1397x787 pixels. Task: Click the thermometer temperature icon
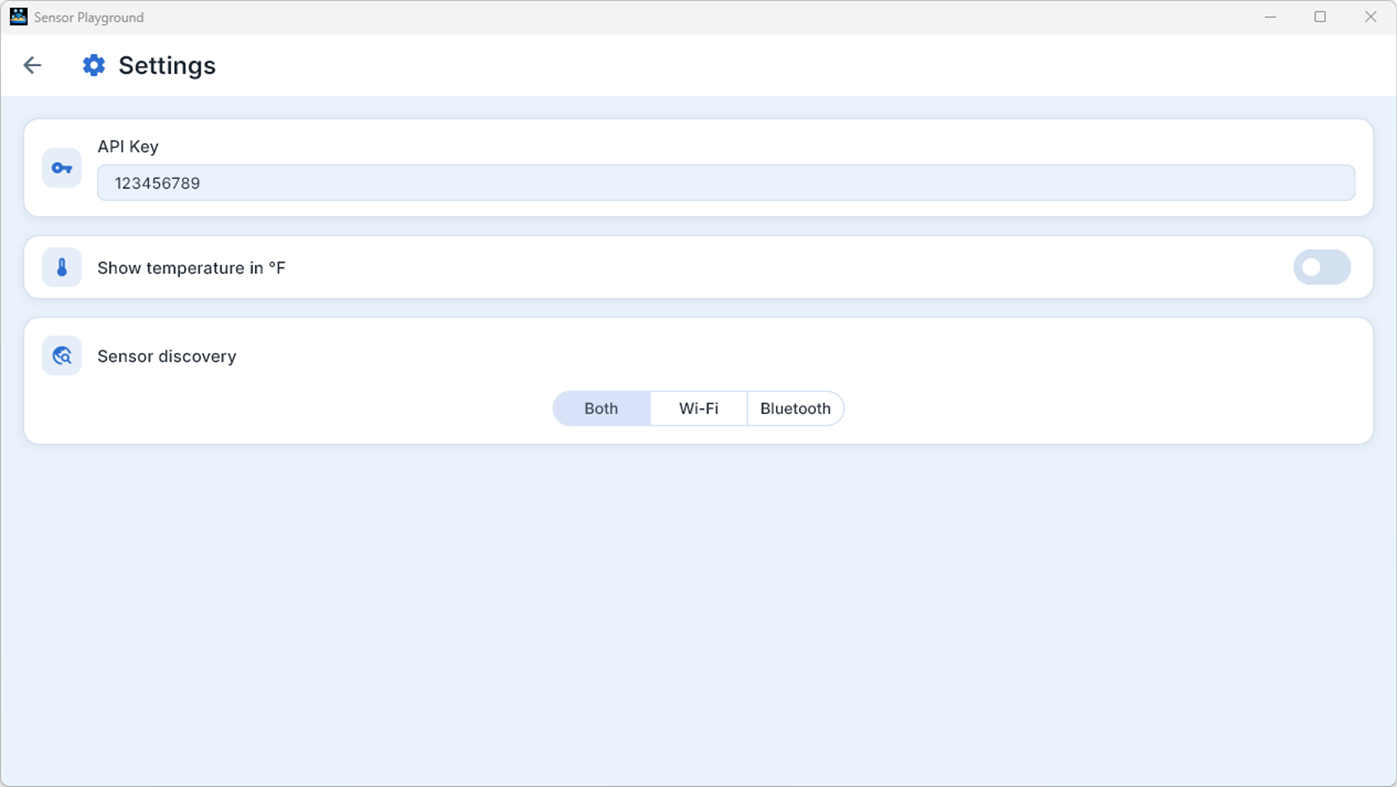point(62,267)
